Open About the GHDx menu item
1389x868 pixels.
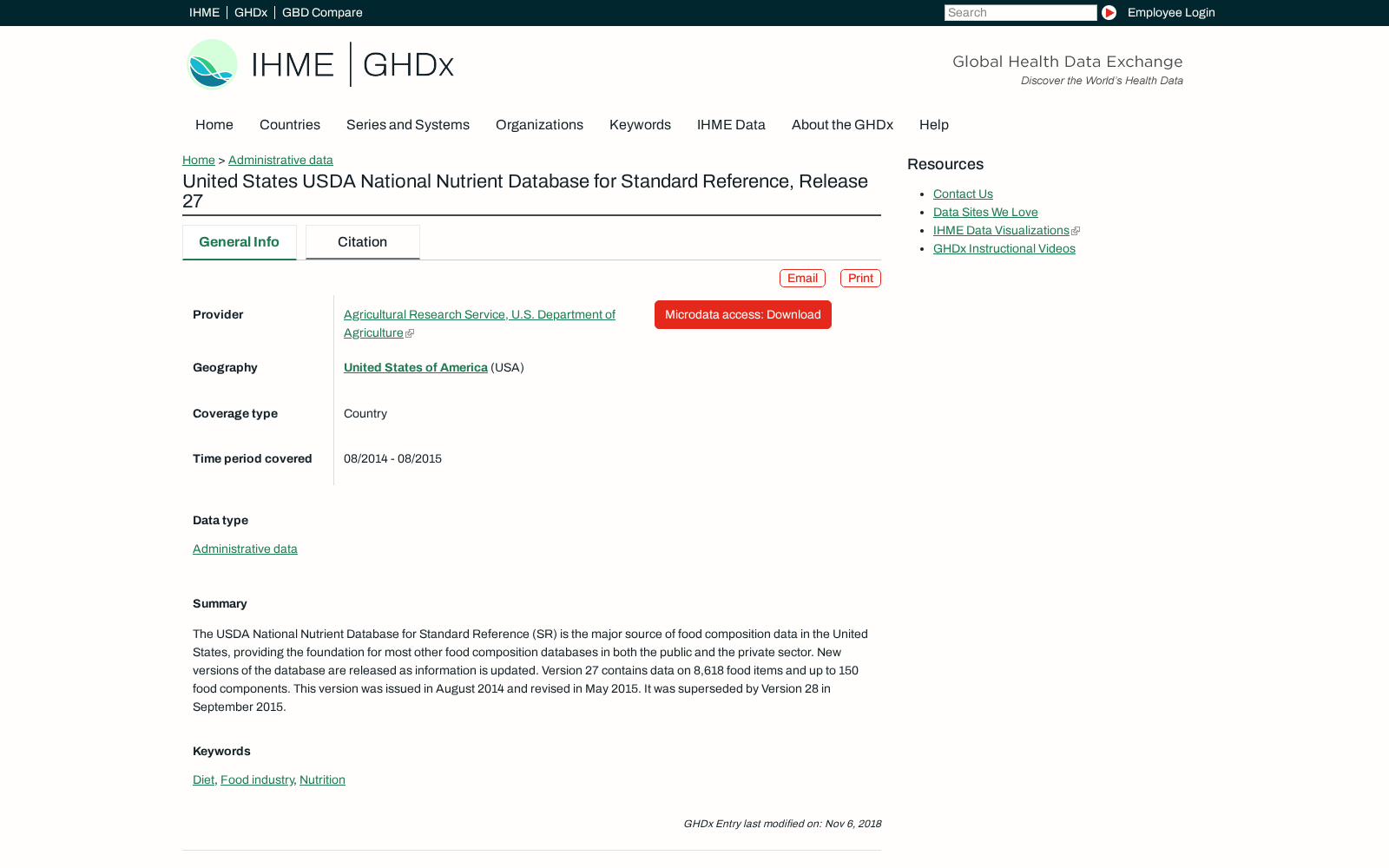842,125
